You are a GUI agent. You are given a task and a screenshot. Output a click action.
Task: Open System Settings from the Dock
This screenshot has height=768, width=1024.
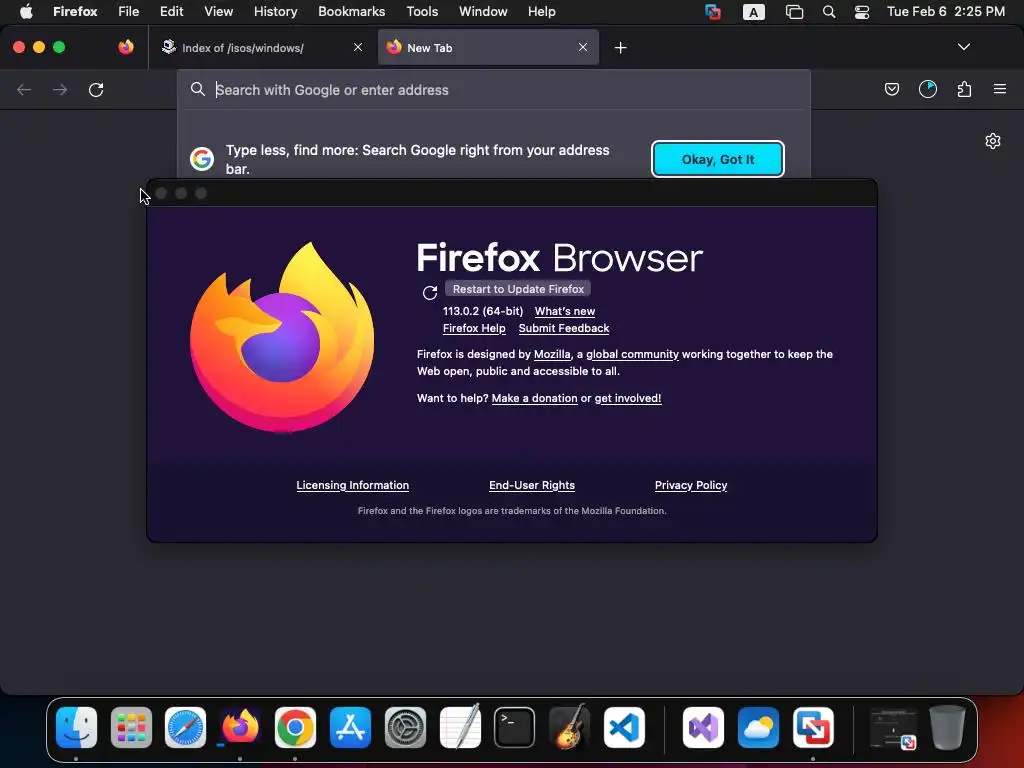pos(405,728)
